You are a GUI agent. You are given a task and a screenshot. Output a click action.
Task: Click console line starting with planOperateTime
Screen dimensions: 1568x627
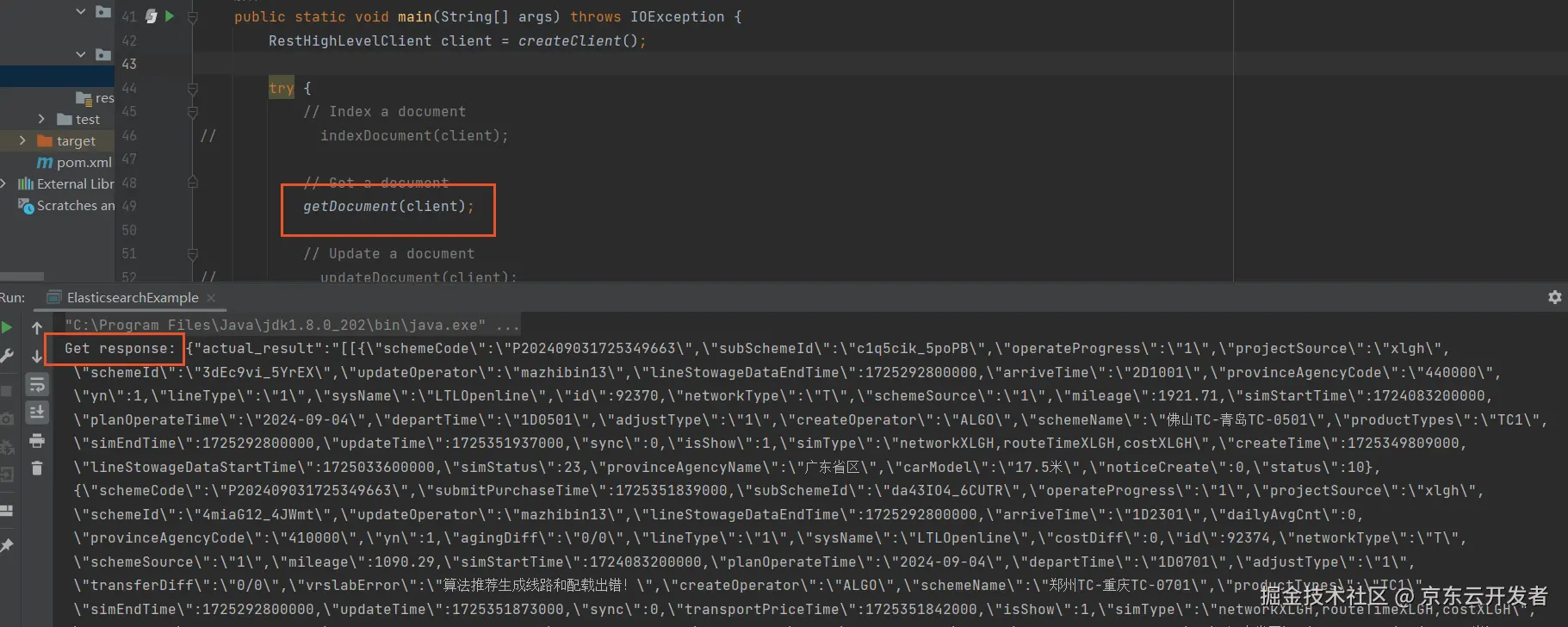point(809,419)
